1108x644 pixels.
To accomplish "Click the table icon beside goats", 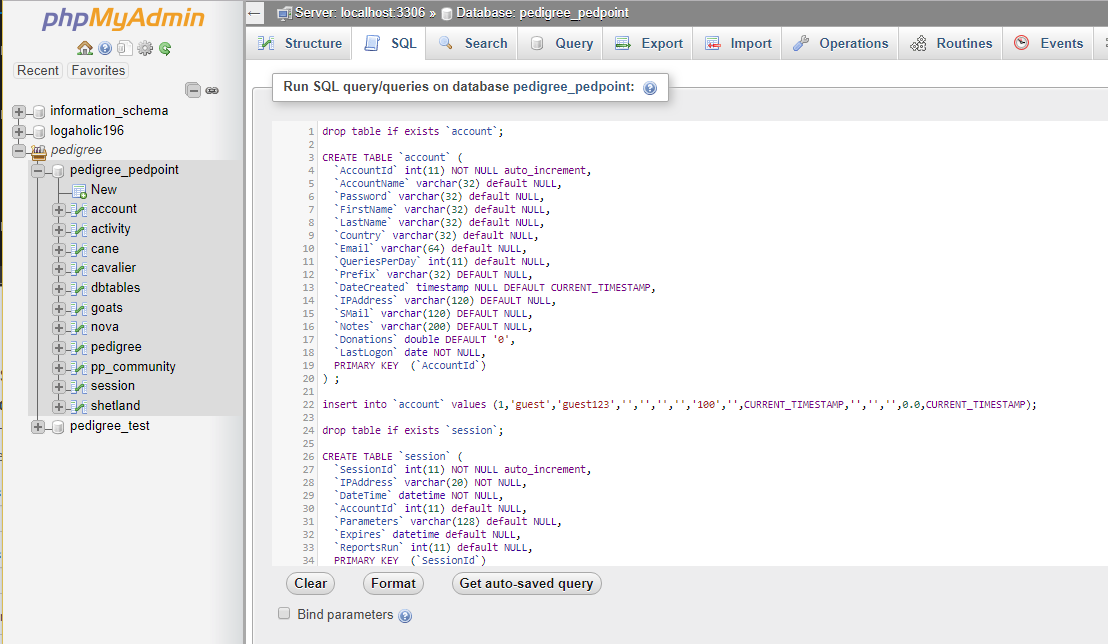I will (x=78, y=308).
